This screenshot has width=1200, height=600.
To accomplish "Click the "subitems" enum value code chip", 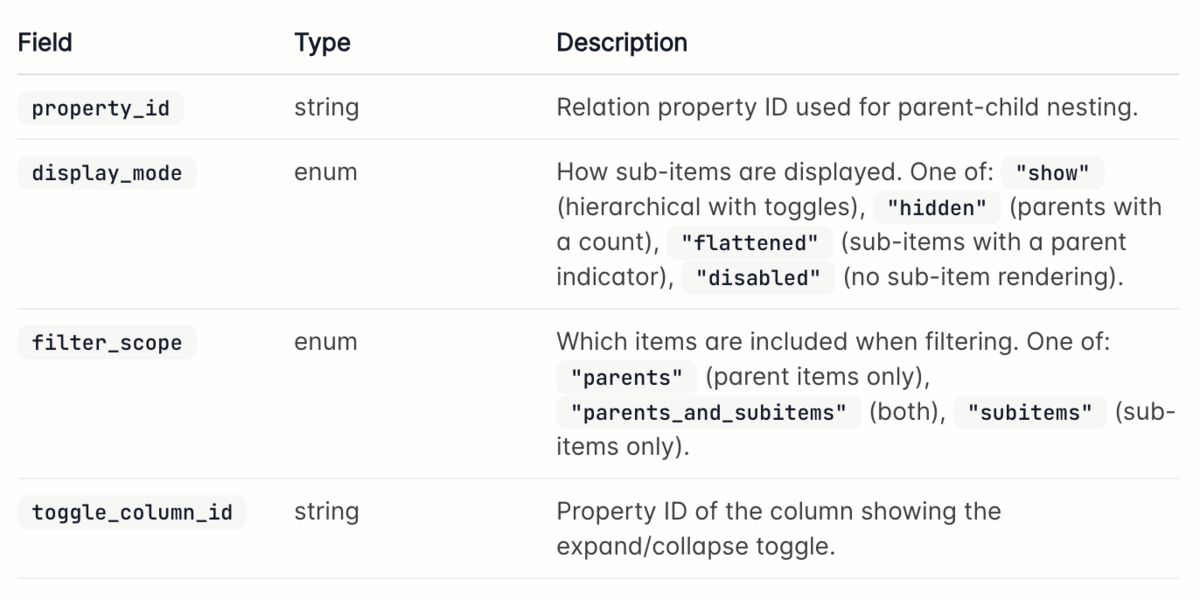I will pos(1031,413).
